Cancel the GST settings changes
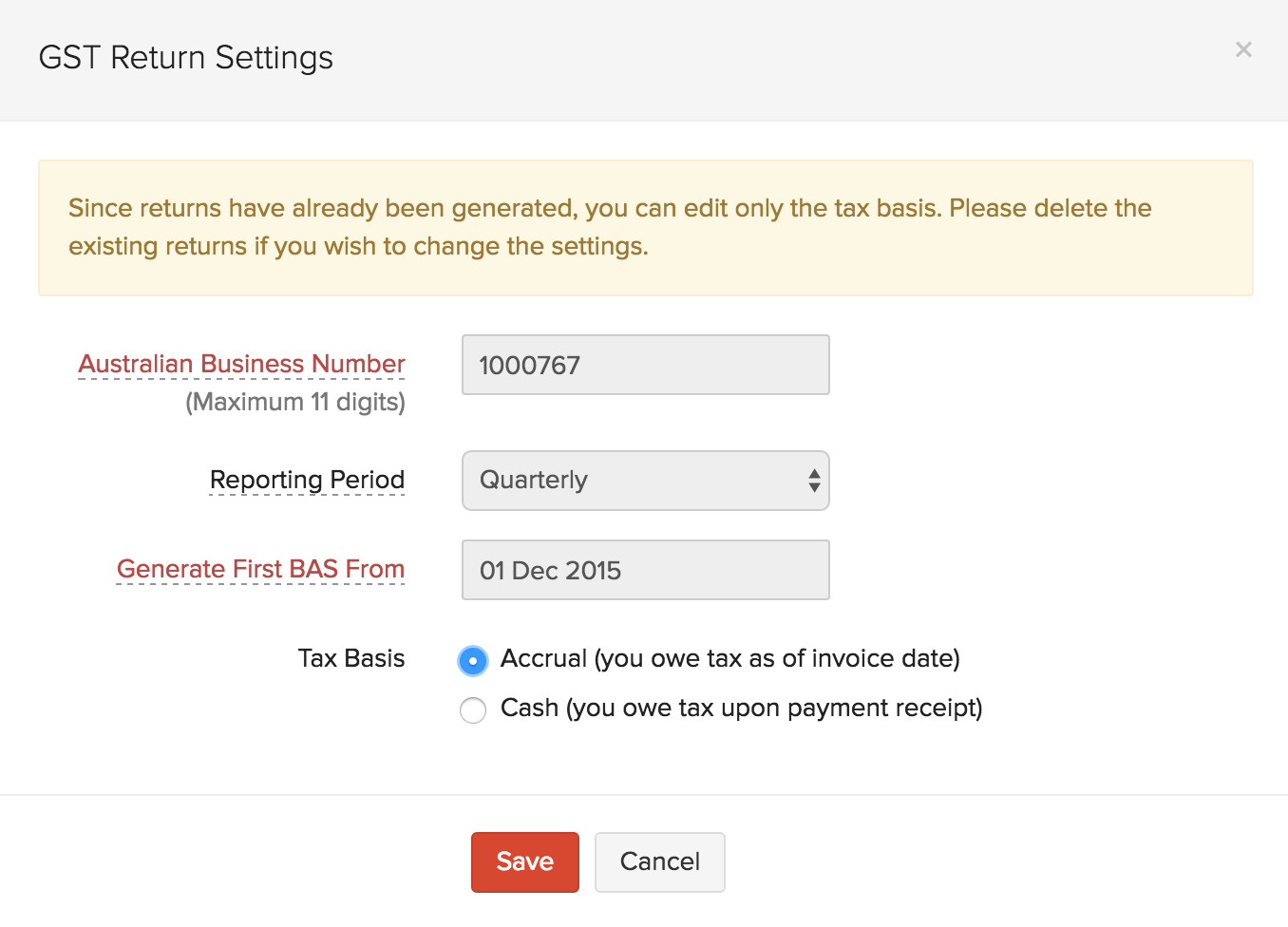The width and height of the screenshot is (1288, 927). (x=659, y=861)
